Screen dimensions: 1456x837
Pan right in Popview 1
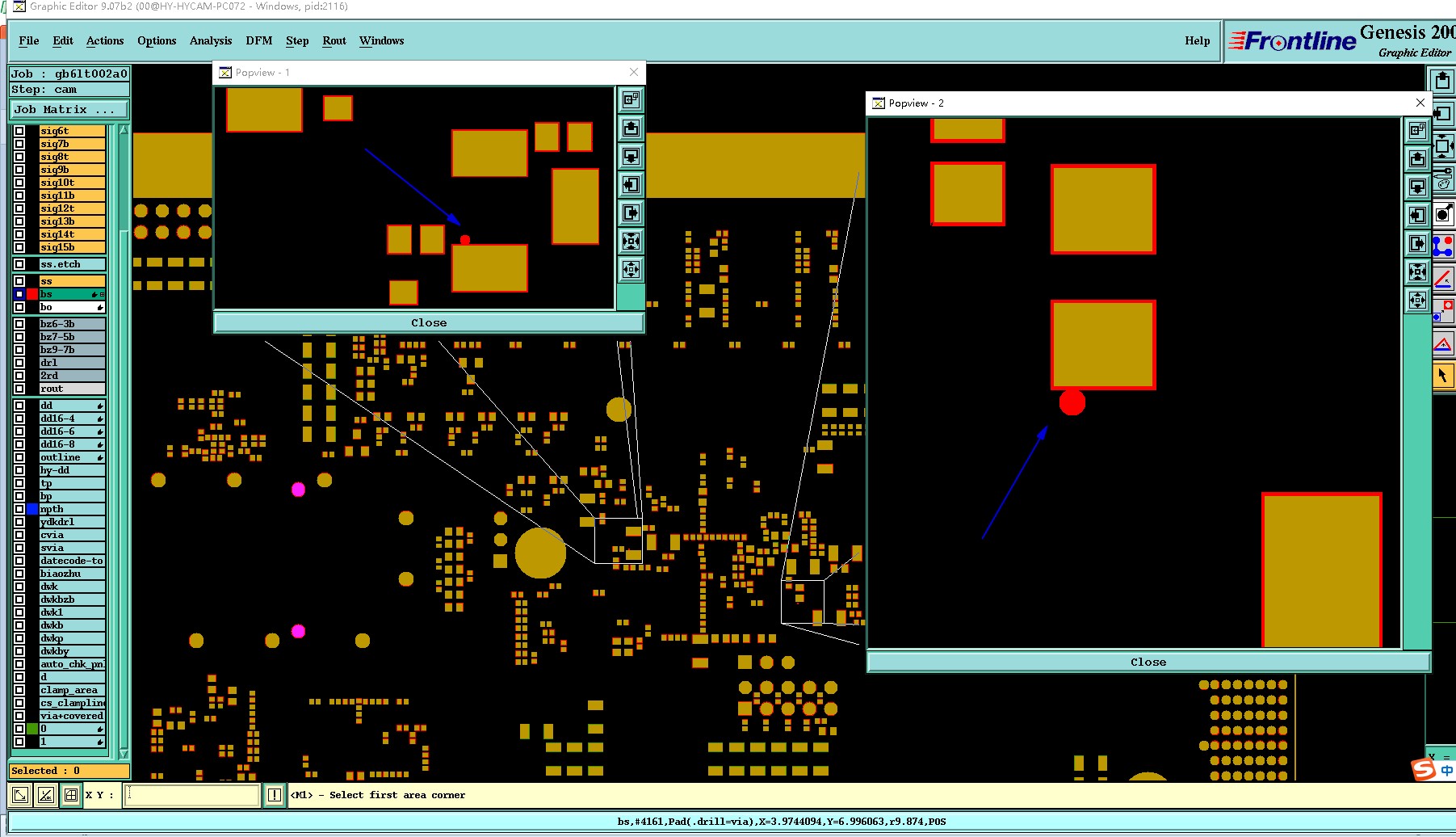(x=631, y=212)
